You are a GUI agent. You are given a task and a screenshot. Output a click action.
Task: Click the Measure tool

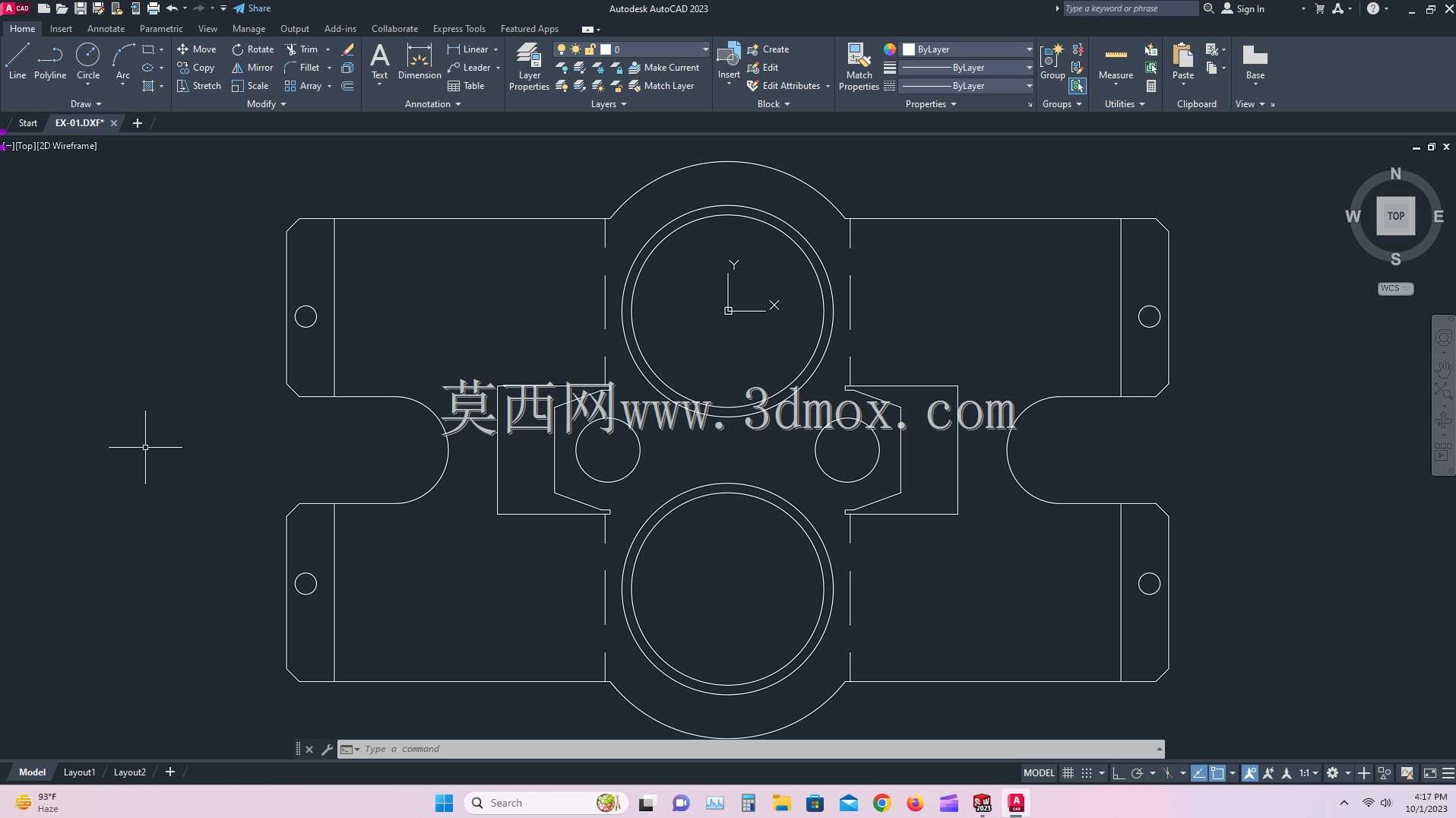click(1116, 61)
